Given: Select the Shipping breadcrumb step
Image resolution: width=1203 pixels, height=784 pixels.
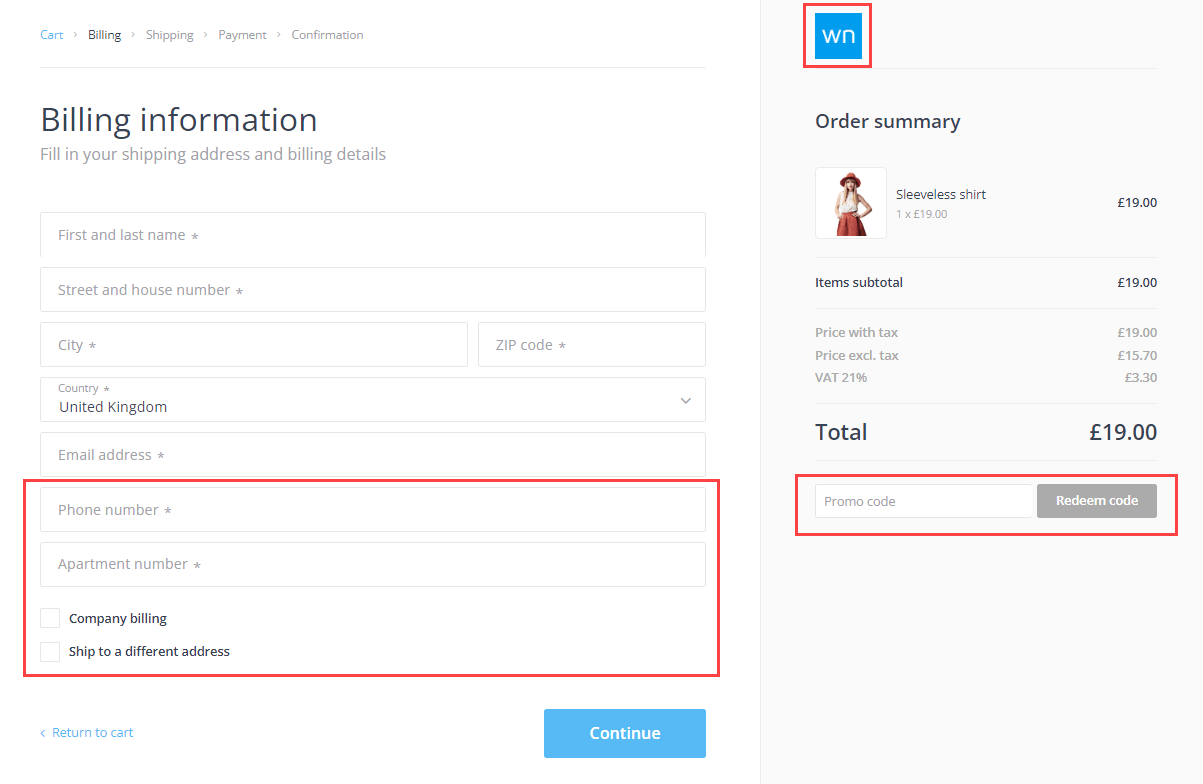Looking at the screenshot, I should pyautogui.click(x=170, y=35).
